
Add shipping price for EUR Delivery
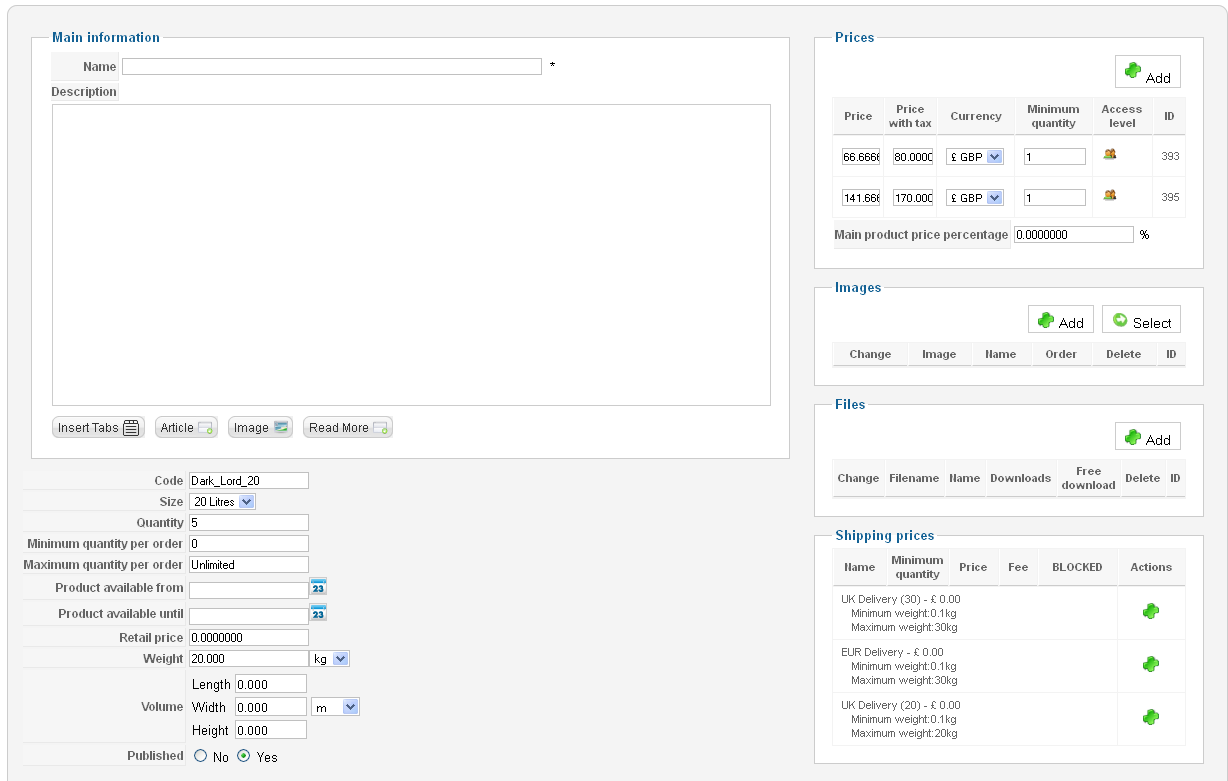pyautogui.click(x=1150, y=664)
